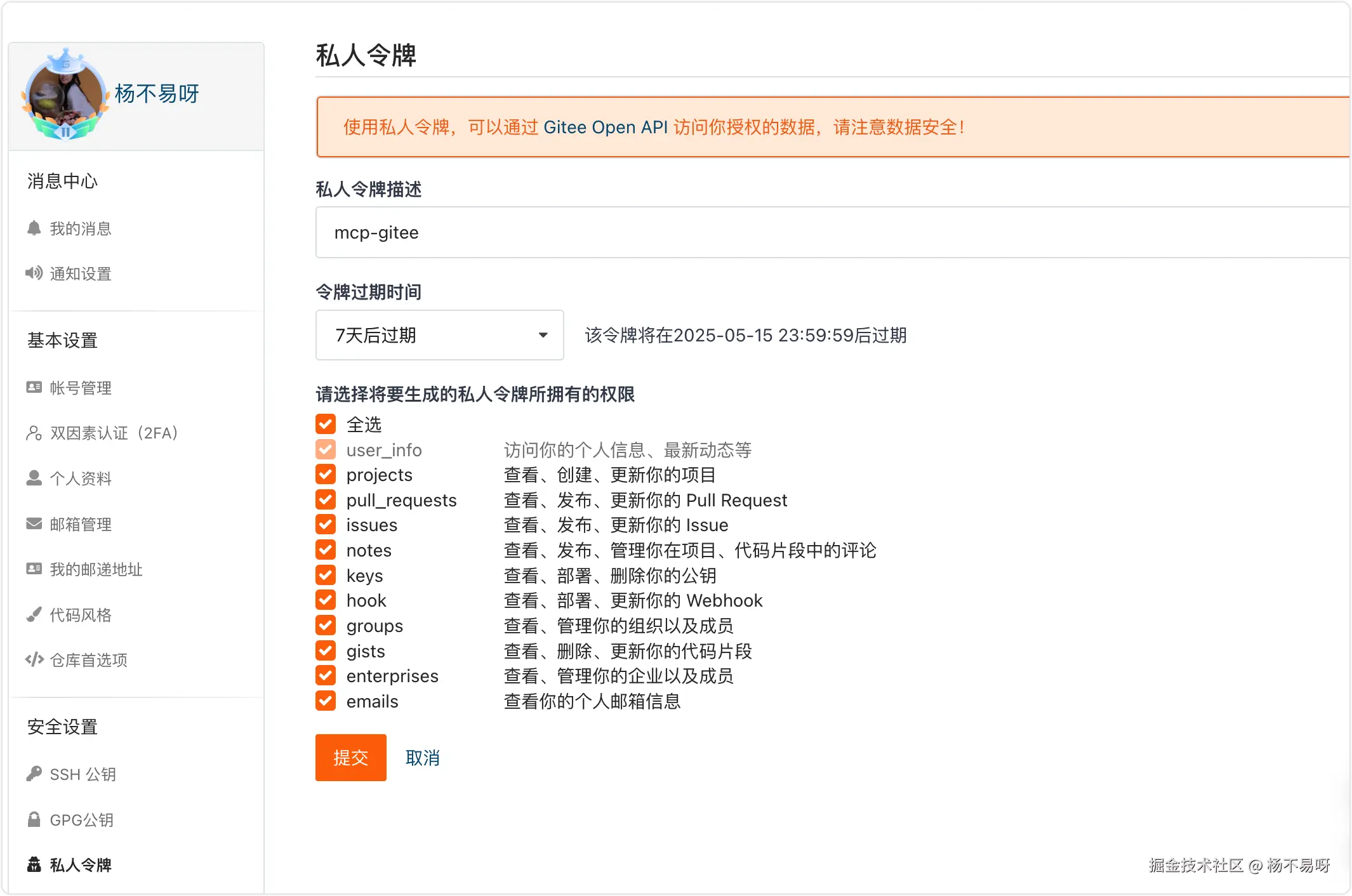Uncheck the hook permission checkbox
The image size is (1352, 896).
[x=326, y=600]
